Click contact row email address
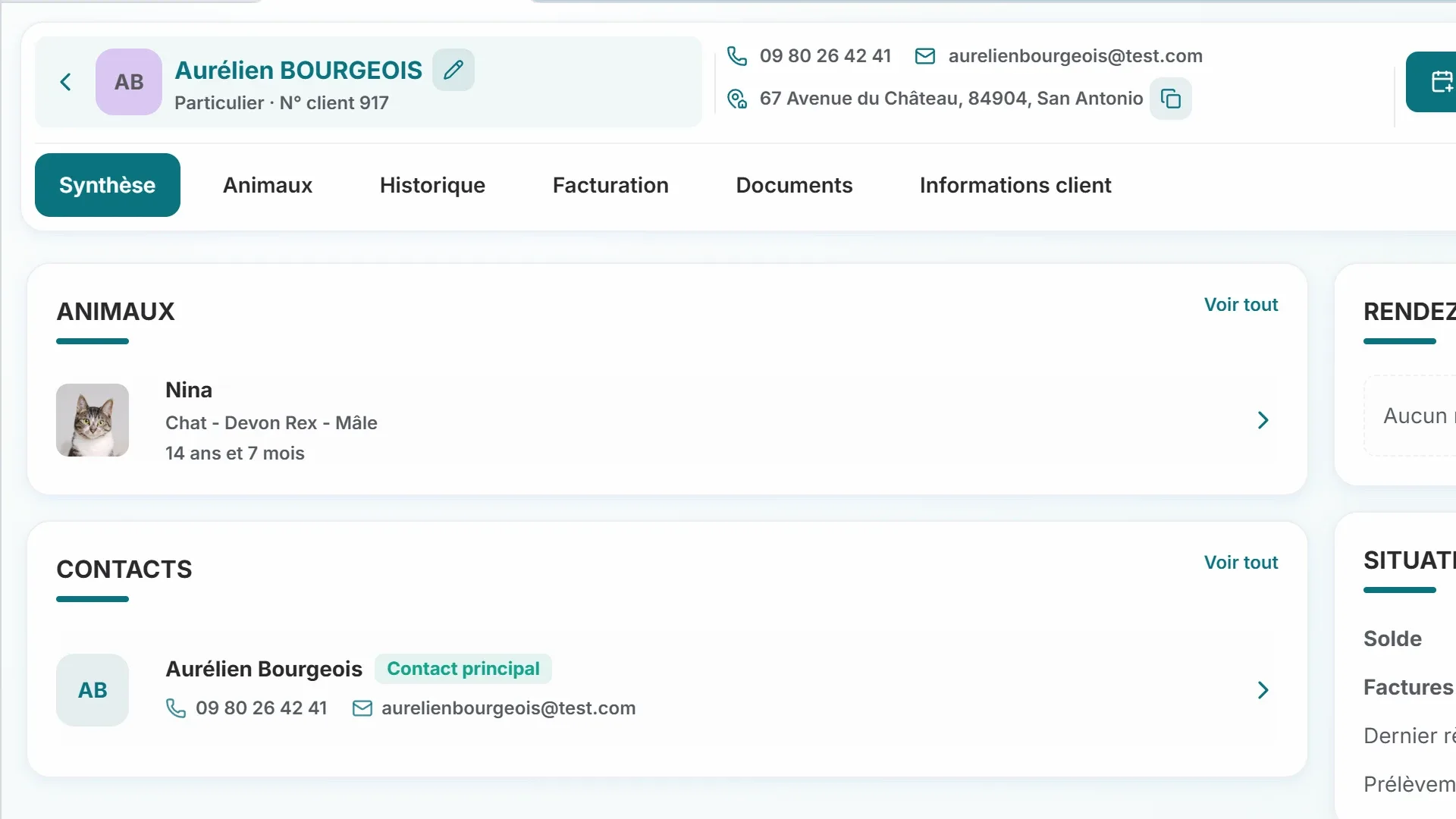1456x819 pixels. pyautogui.click(x=508, y=708)
